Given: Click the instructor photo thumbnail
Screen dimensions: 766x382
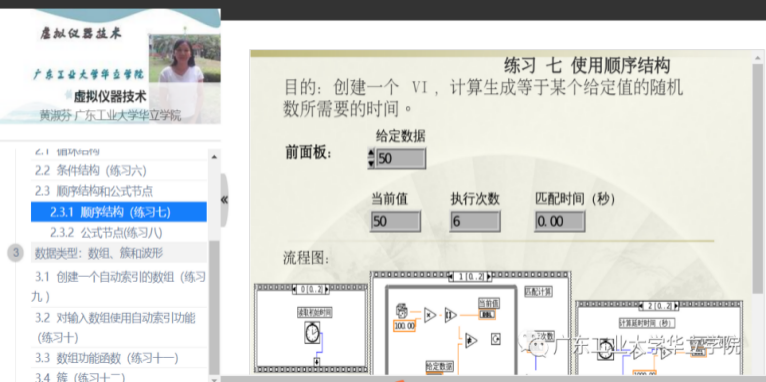Looking at the screenshot, I should tap(185, 78).
